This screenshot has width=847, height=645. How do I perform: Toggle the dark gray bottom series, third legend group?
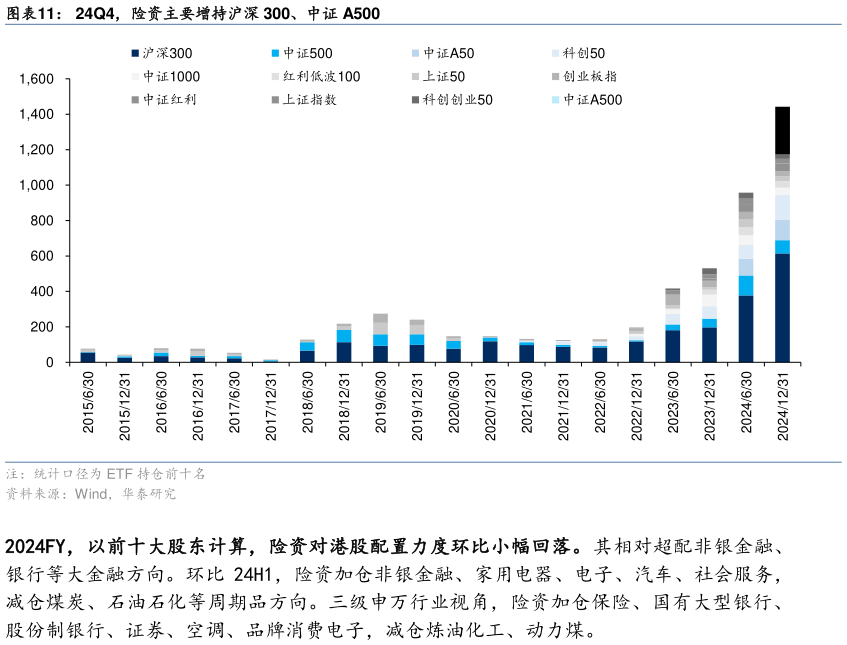click(x=415, y=99)
